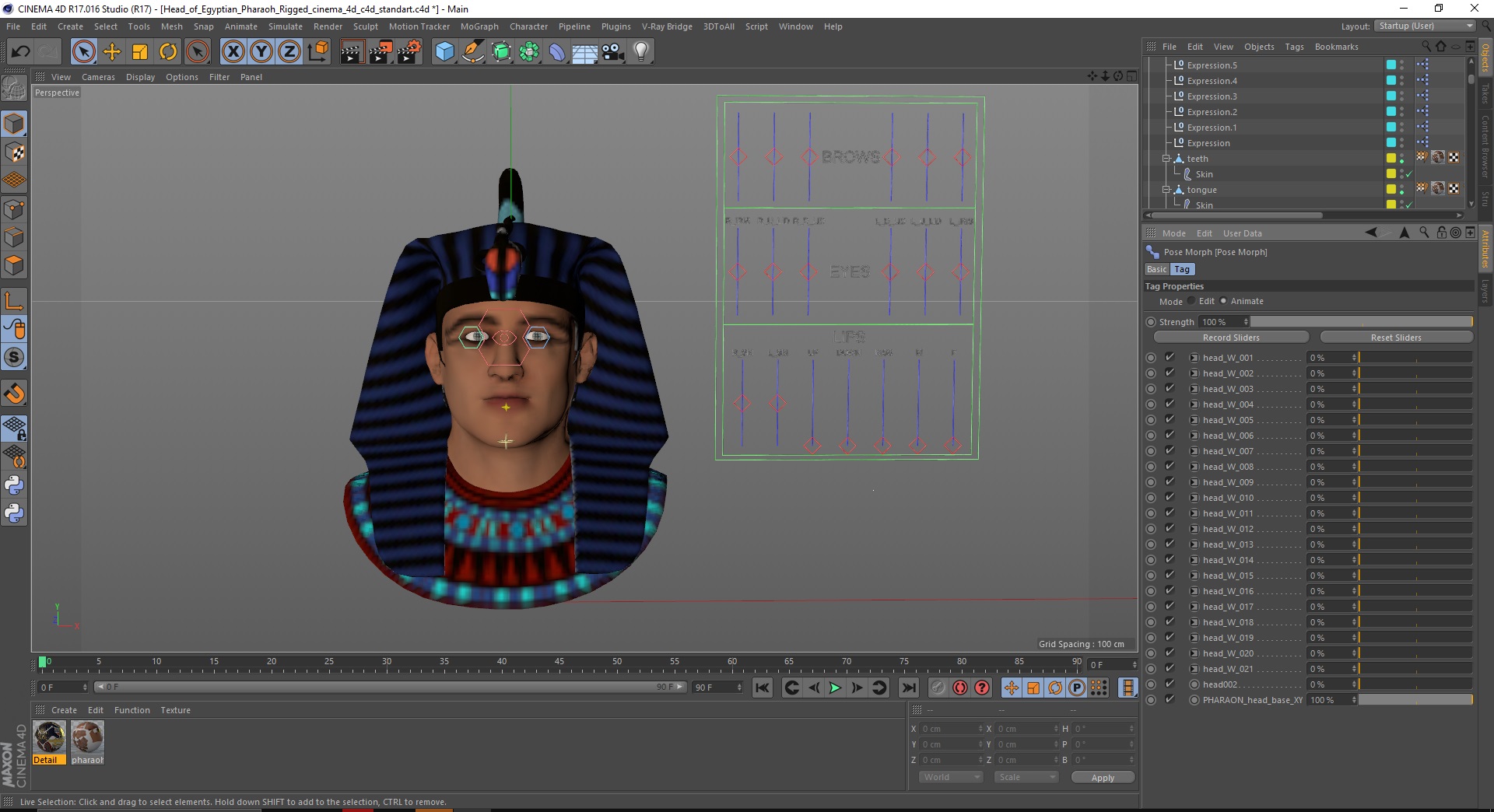Go to start of animation
This screenshot has width=1494, height=812.
(763, 688)
